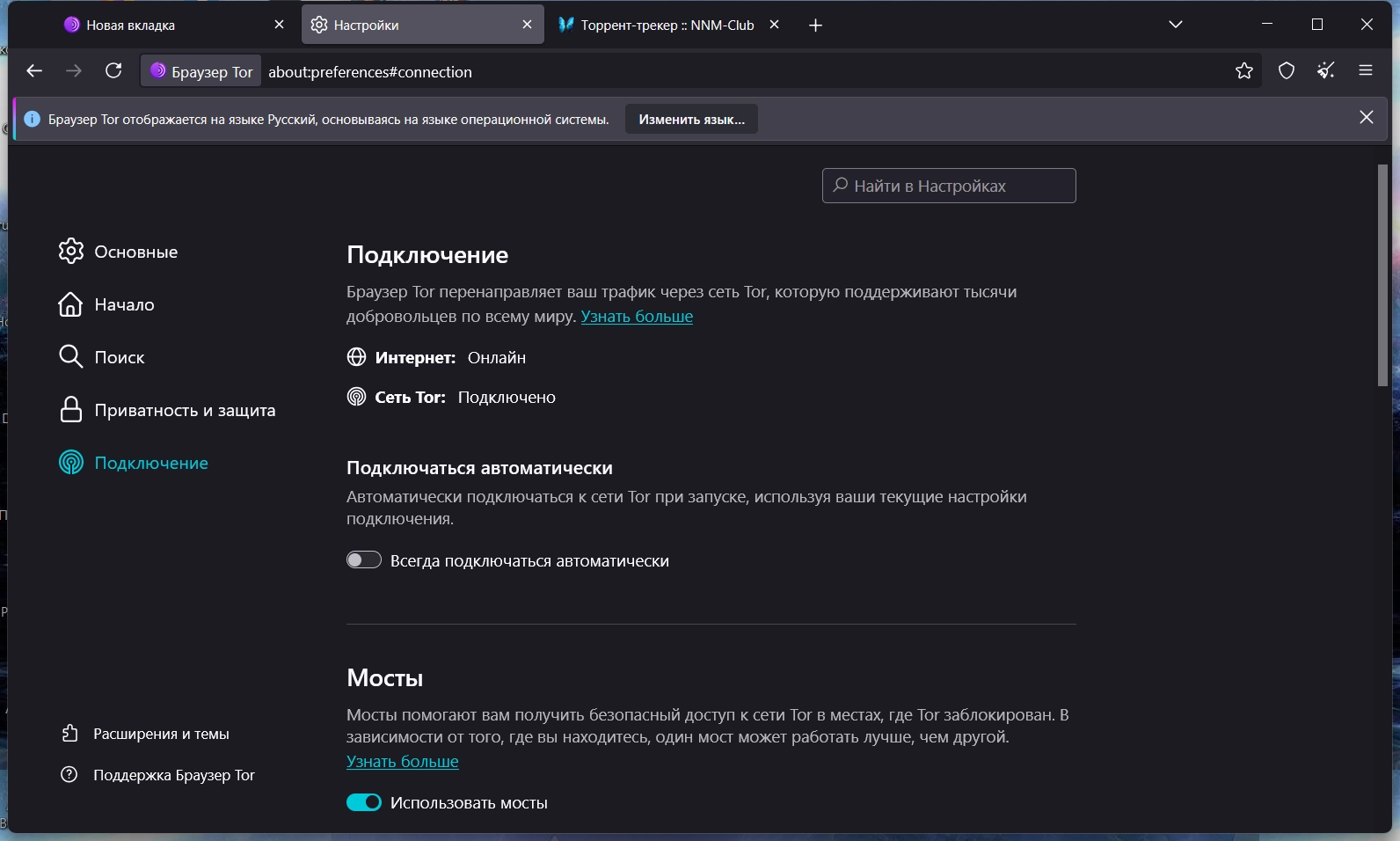The height and width of the screenshot is (841, 1400).
Task: Click the settings page vertical scrollbar
Action: pyautogui.click(x=1382, y=274)
